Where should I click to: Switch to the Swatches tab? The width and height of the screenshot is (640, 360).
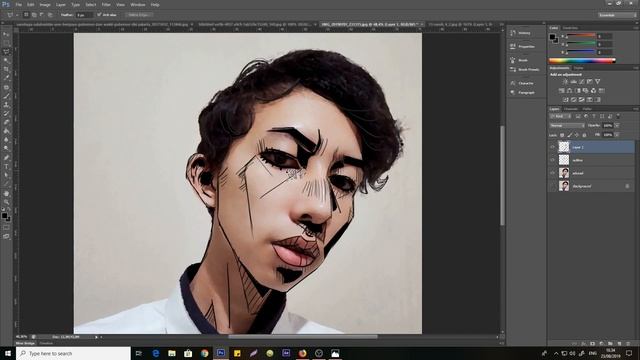pyautogui.click(x=570, y=28)
